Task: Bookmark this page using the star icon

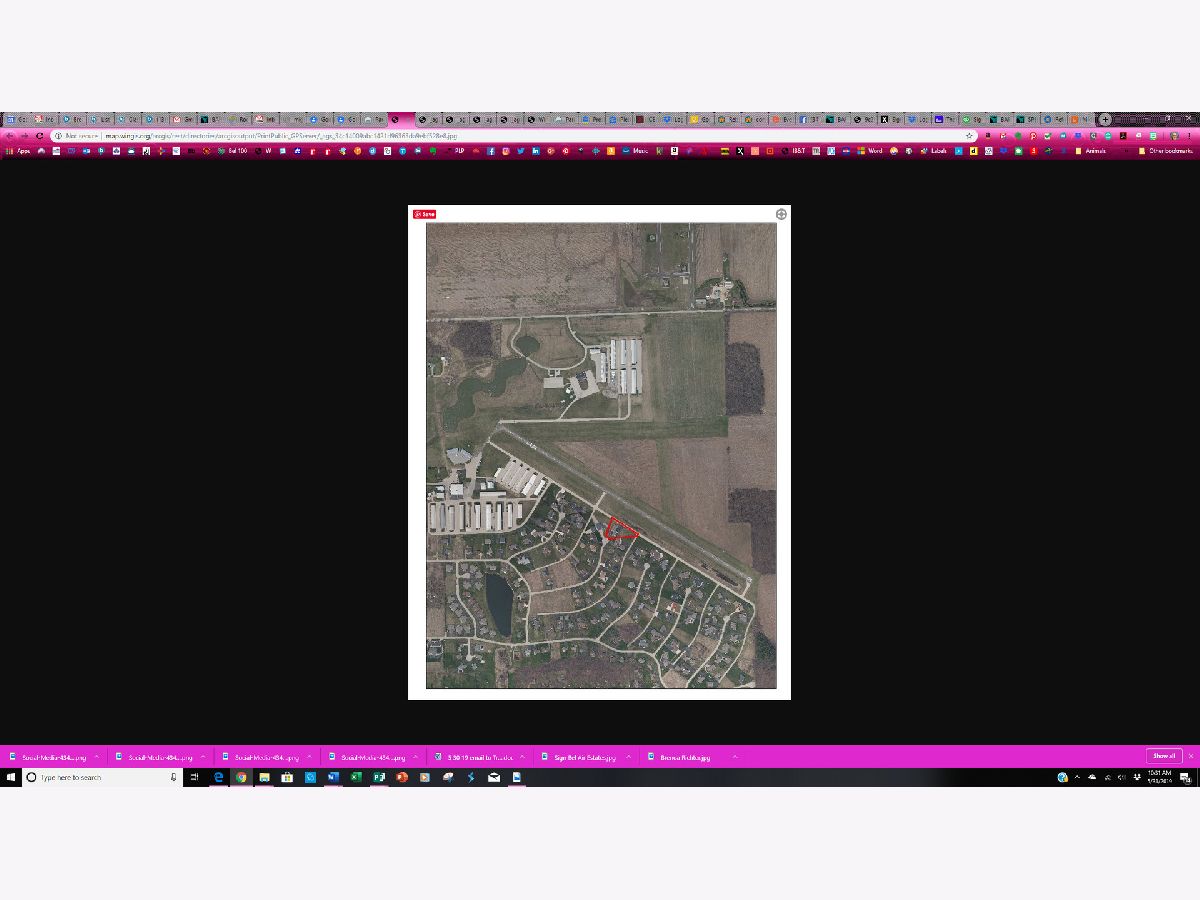Action: [x=969, y=135]
